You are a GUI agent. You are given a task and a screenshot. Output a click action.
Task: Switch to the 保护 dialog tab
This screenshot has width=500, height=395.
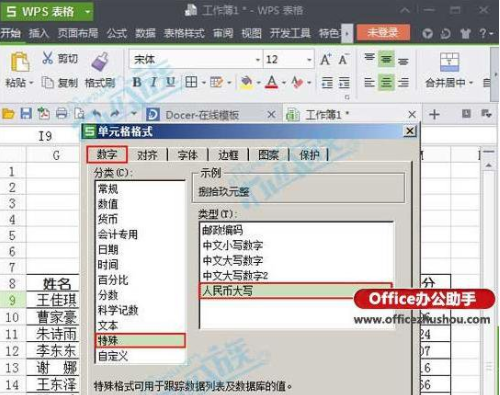point(309,155)
